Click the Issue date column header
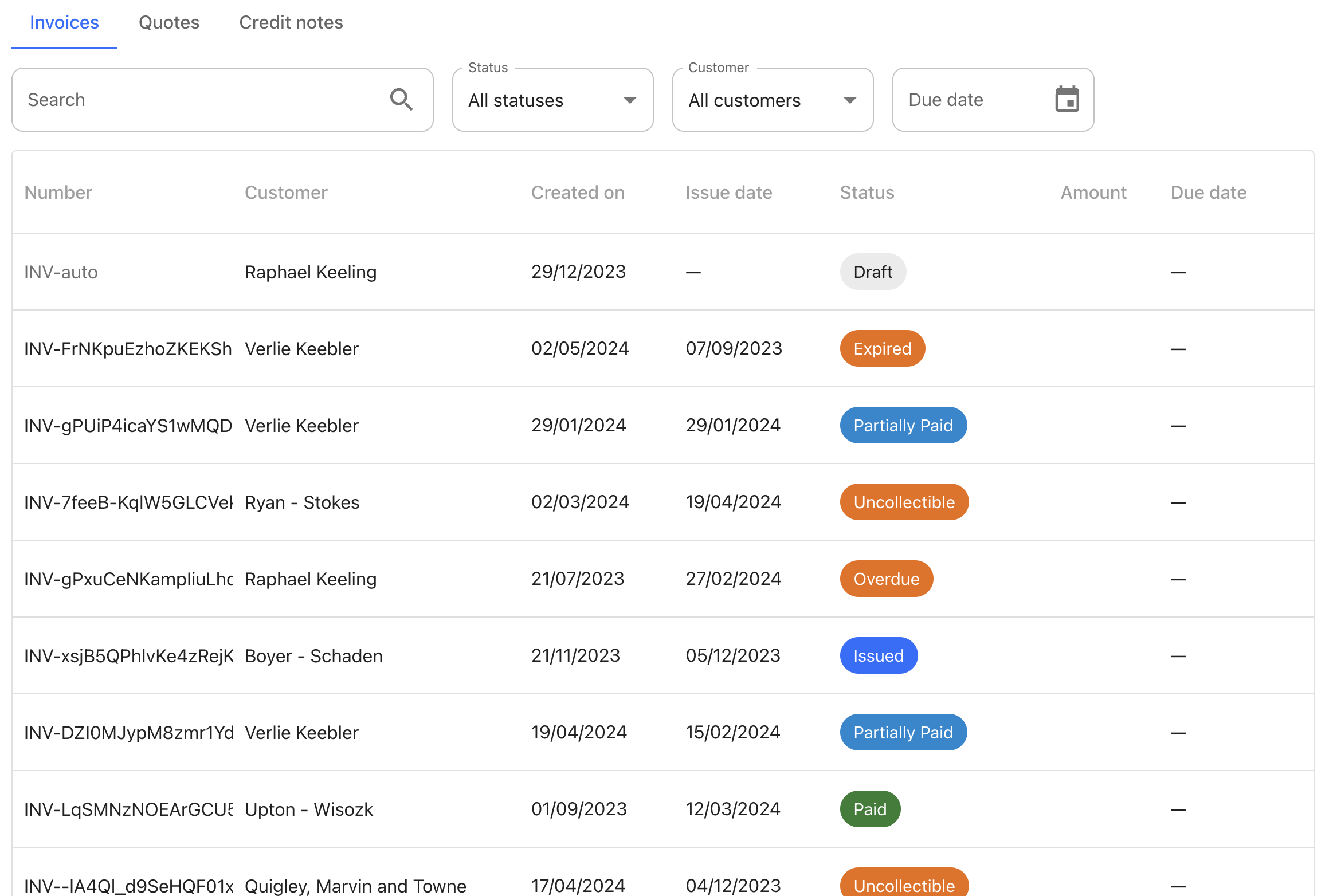 click(x=729, y=192)
